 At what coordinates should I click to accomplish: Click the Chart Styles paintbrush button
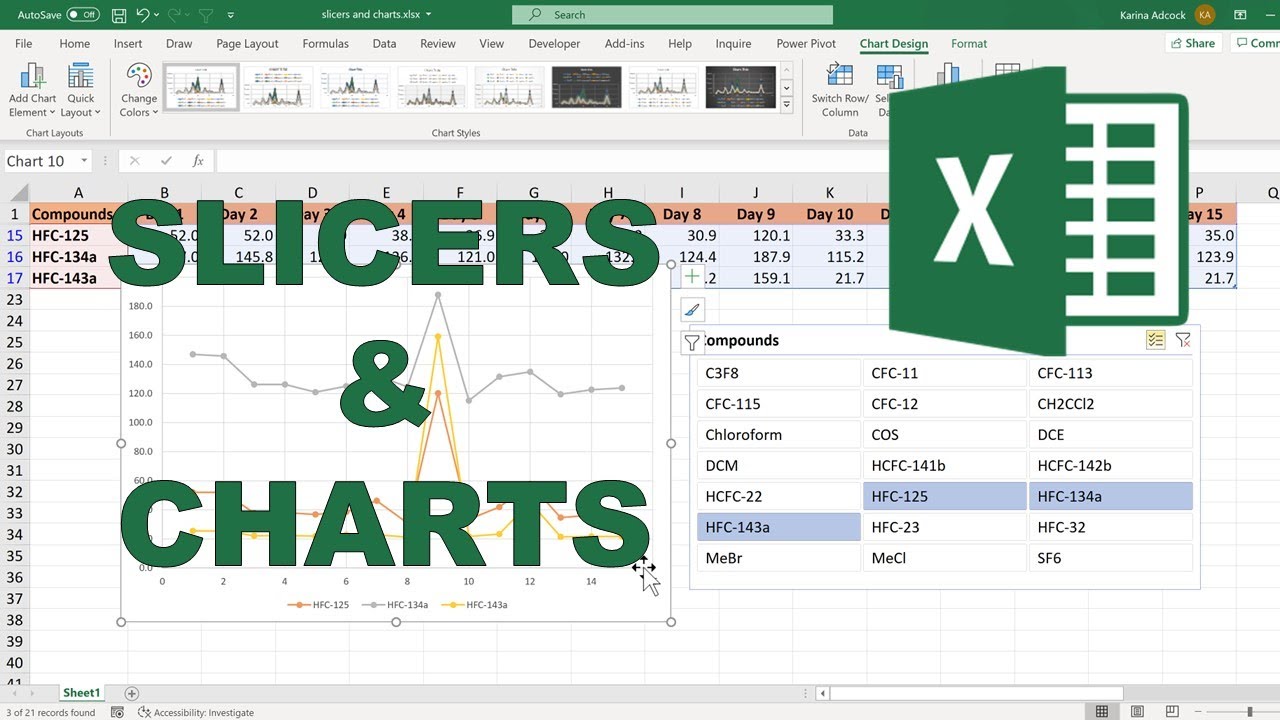[x=692, y=309]
